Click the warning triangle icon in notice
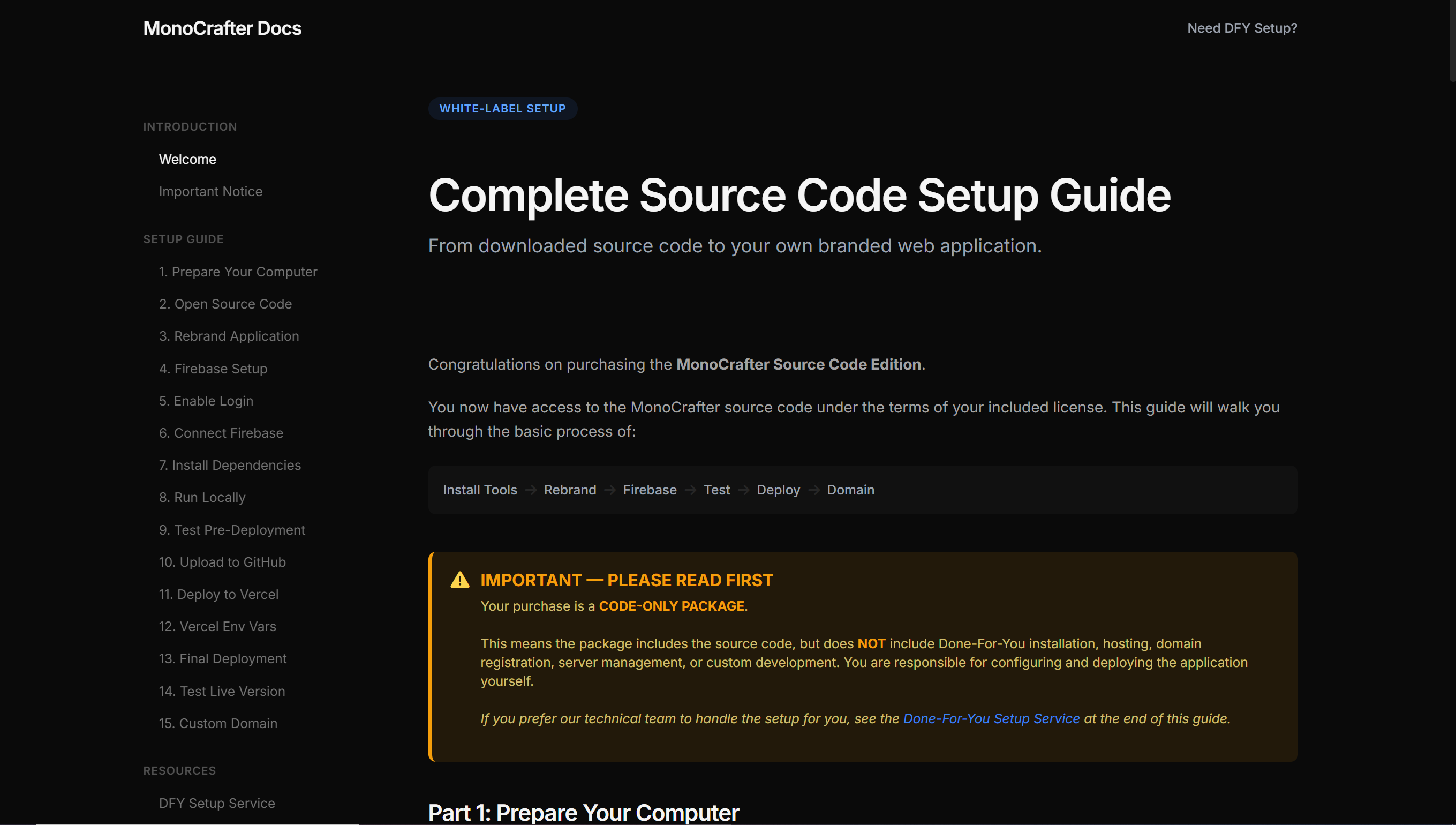Screen dimensions: 1456x825 coord(460,580)
